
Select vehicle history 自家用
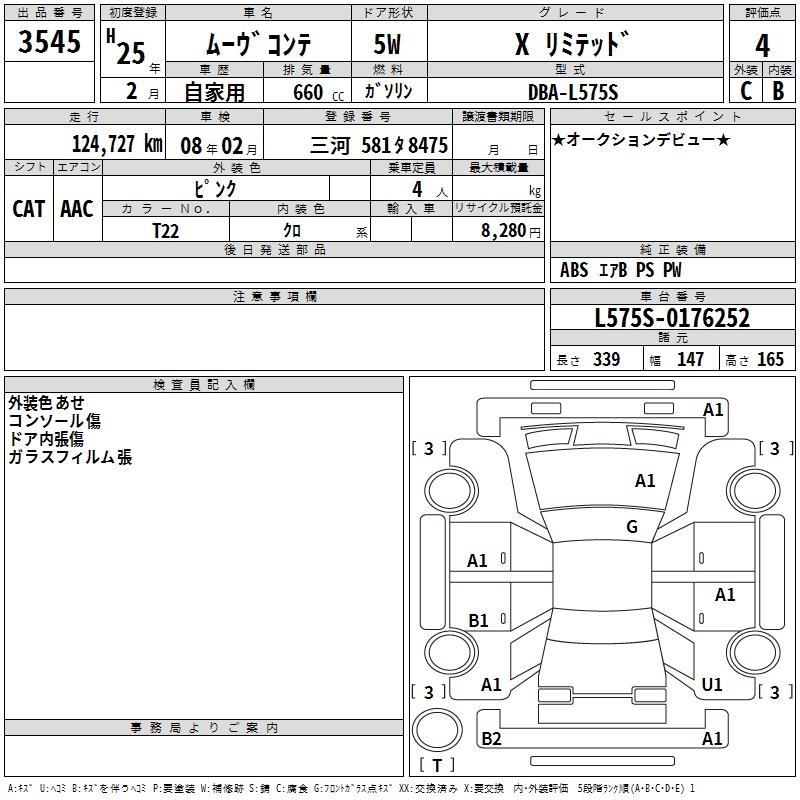coord(214,92)
